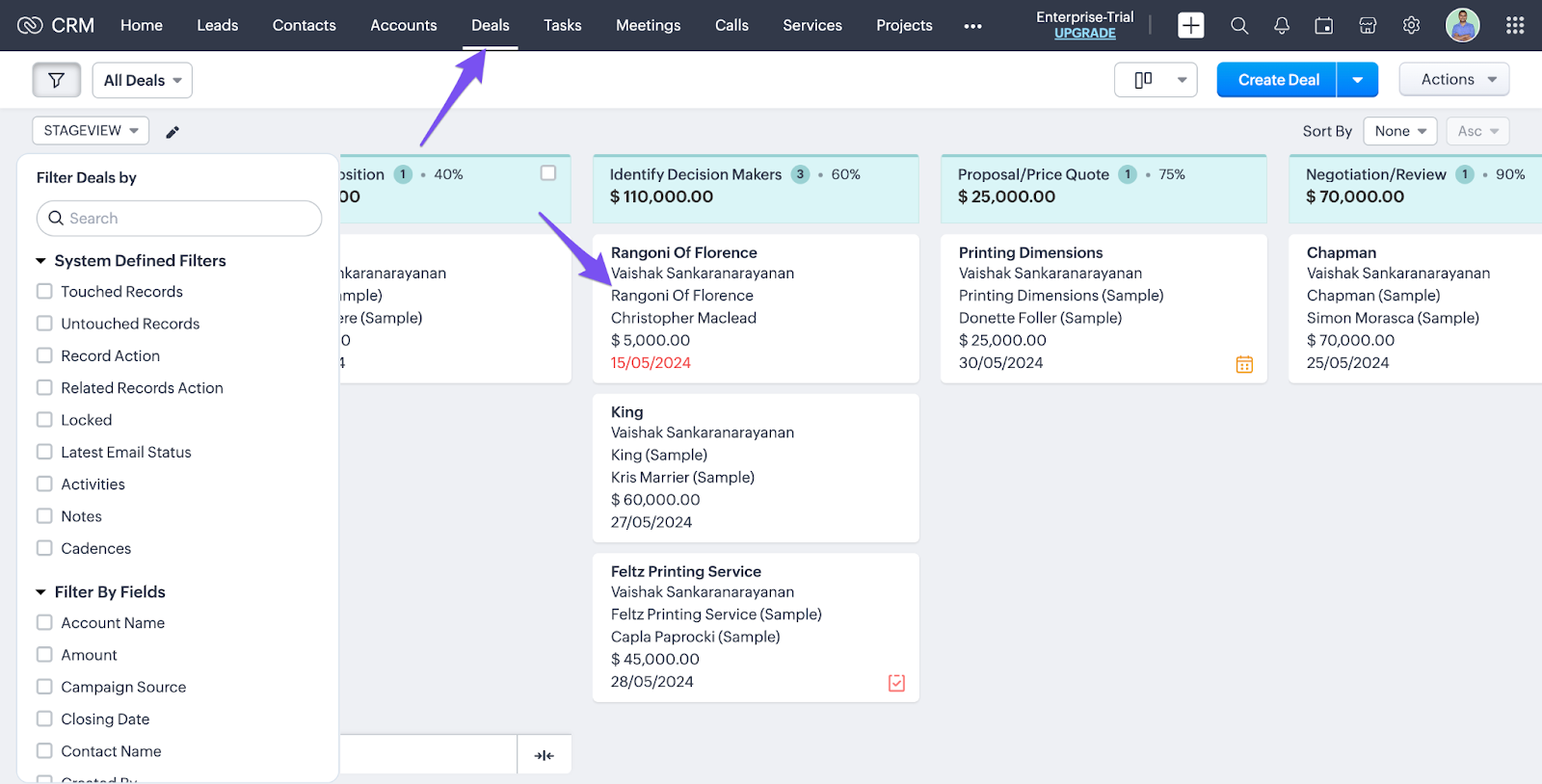The height and width of the screenshot is (784, 1542).
Task: Open the Sort By None dropdown
Action: click(x=1399, y=131)
